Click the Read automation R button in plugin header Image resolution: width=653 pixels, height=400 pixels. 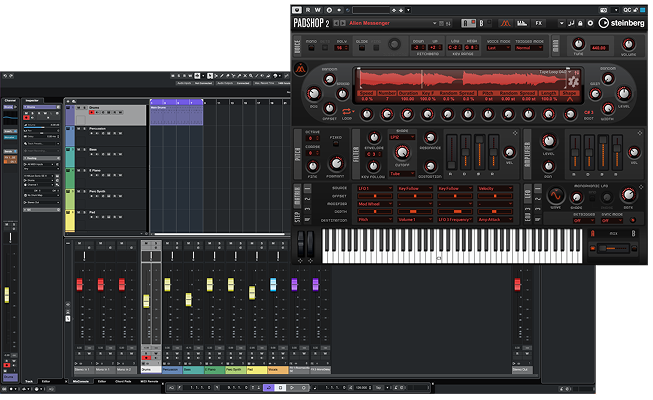308,10
